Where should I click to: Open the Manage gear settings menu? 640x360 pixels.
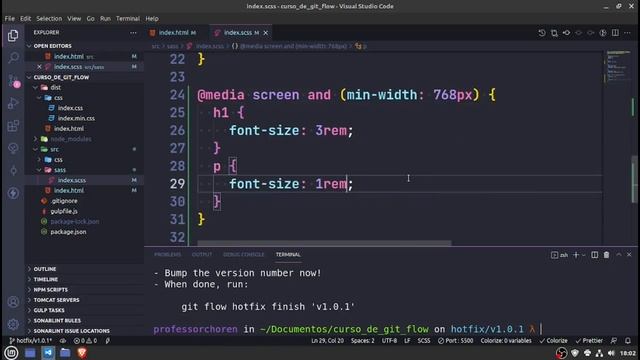point(13,324)
